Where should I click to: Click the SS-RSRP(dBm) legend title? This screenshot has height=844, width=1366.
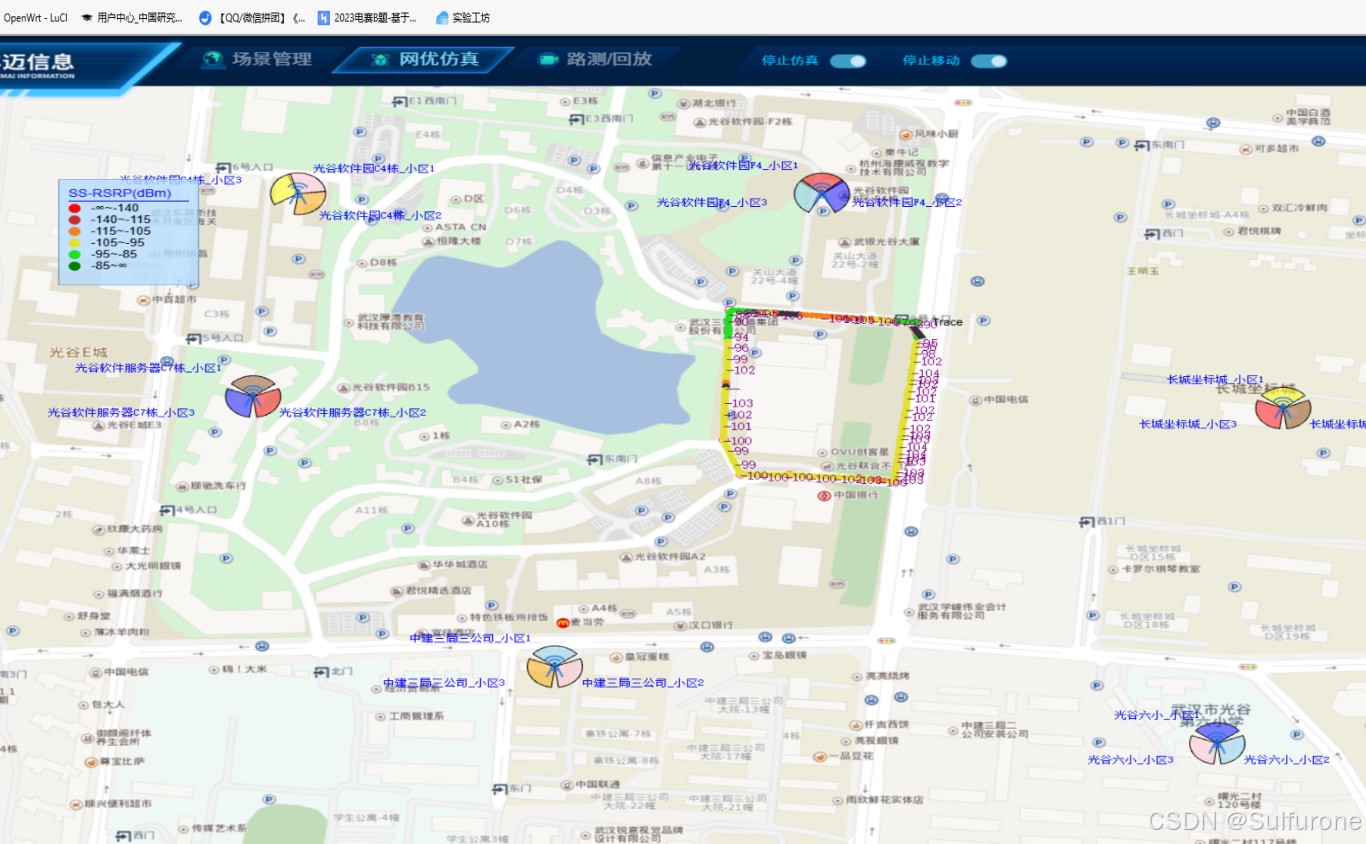120,193
